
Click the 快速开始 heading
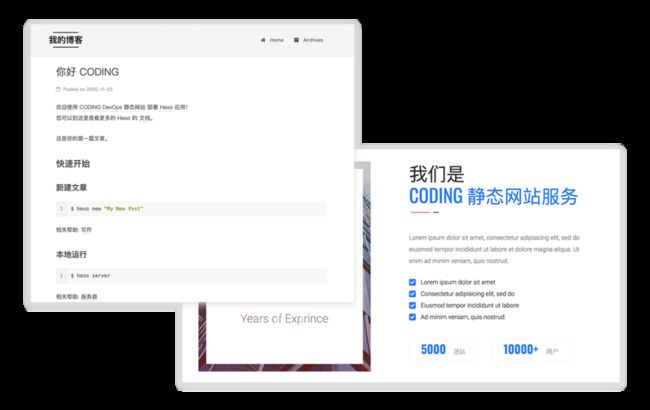(x=73, y=163)
